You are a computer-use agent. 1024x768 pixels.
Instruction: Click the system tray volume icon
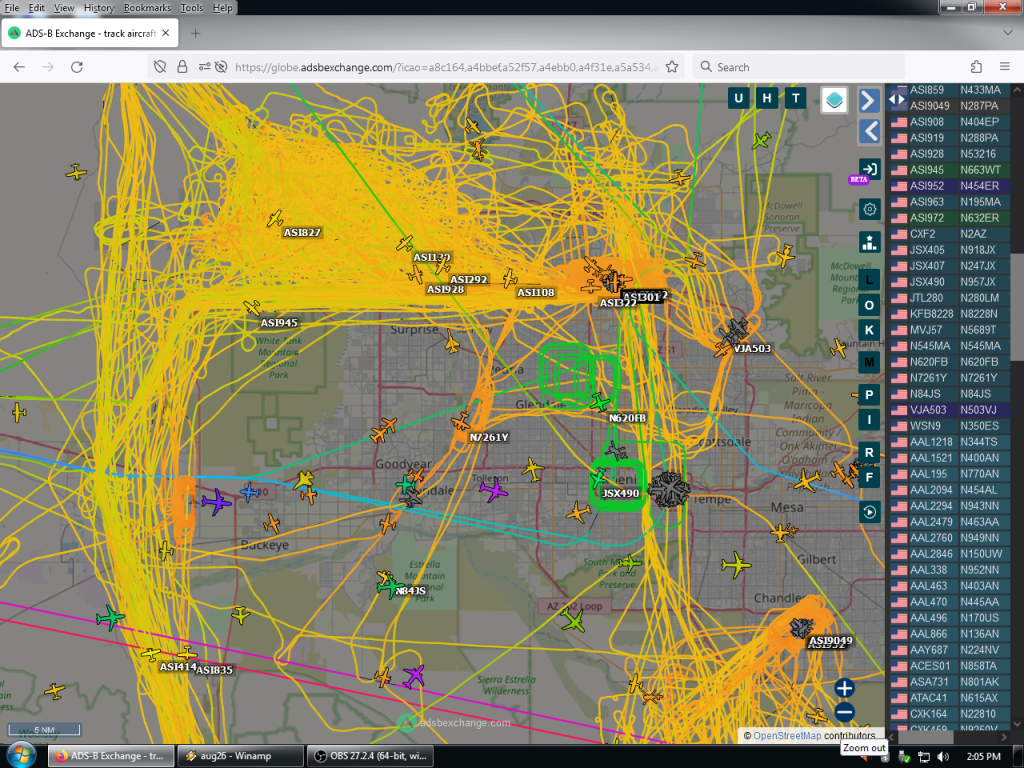point(942,757)
